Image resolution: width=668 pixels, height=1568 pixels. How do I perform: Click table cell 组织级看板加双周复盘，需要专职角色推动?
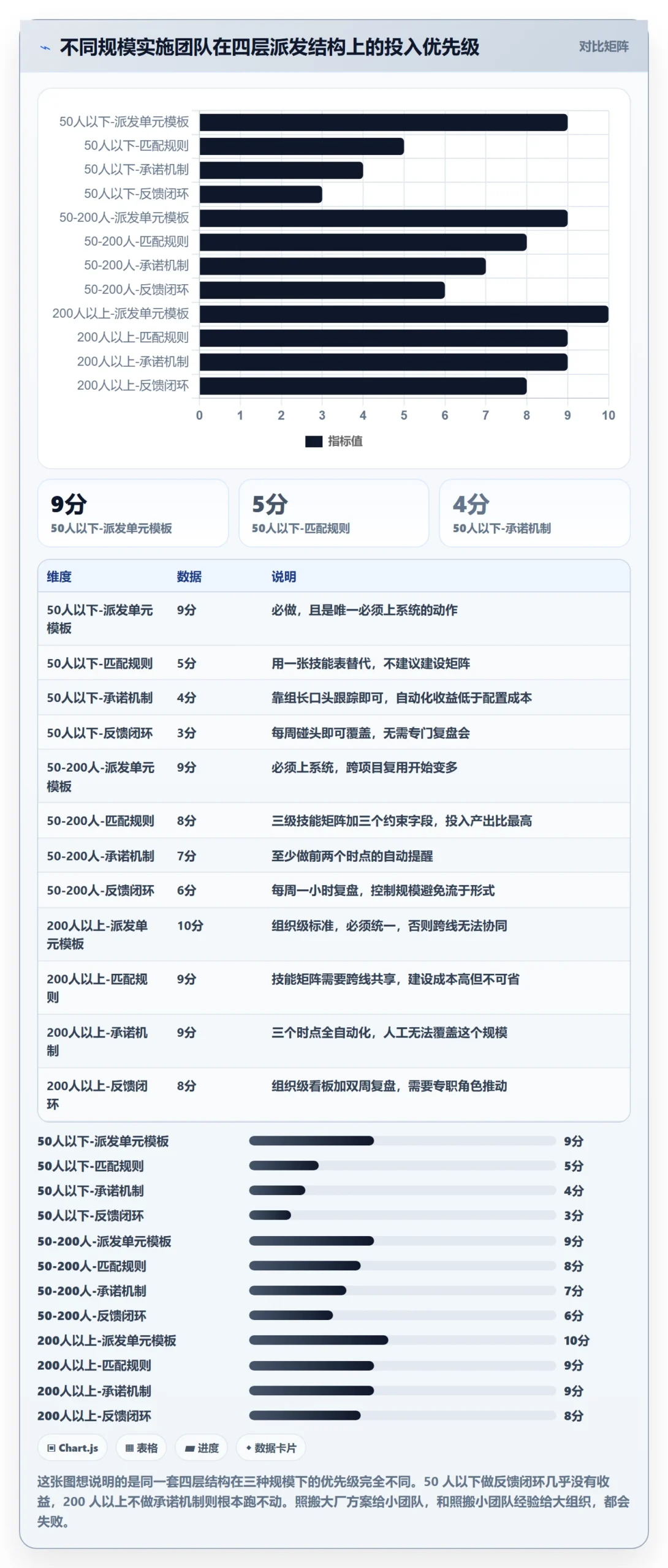click(389, 1086)
